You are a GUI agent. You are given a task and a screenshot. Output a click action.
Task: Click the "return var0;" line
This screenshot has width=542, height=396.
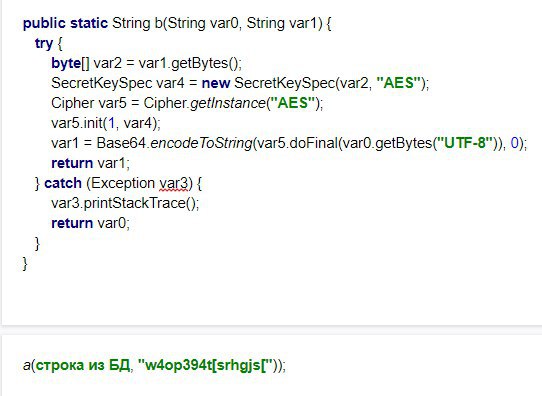point(91,223)
